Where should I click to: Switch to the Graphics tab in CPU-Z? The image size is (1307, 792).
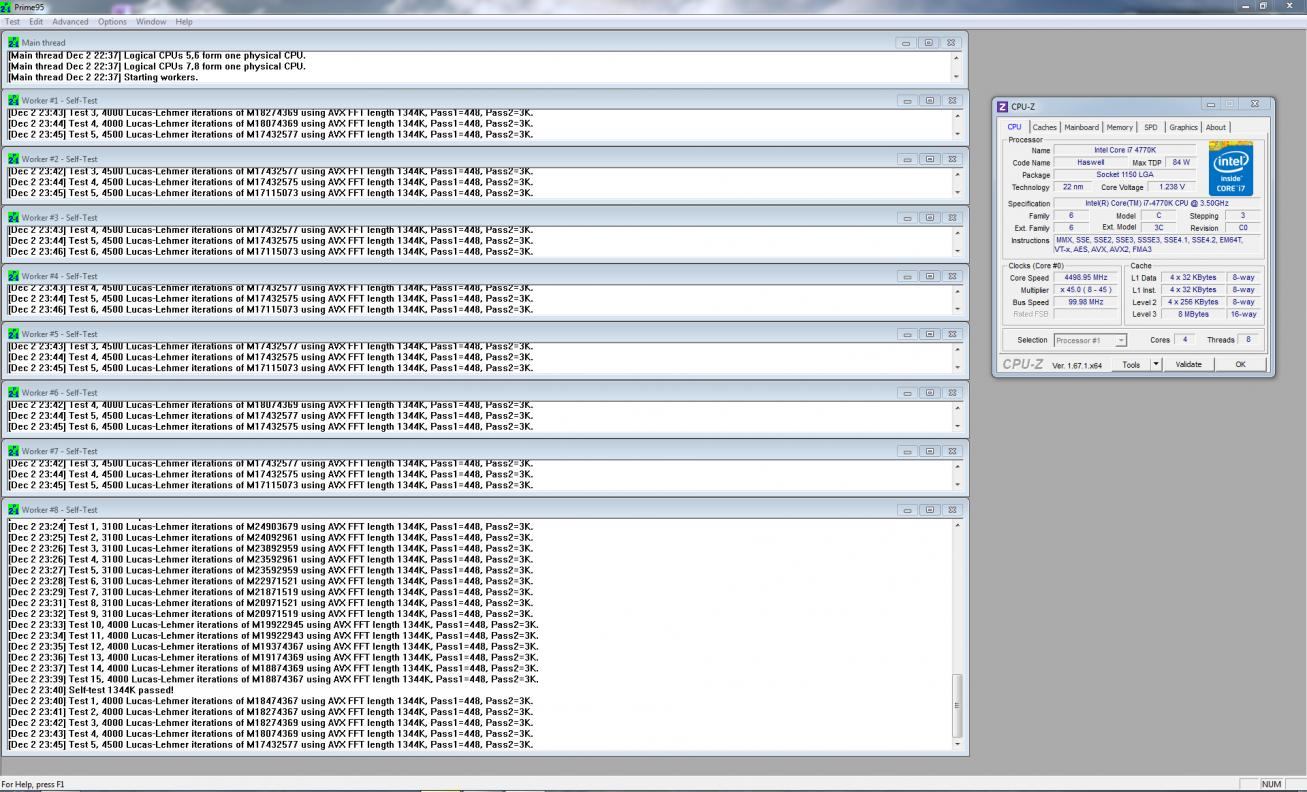pos(1183,127)
